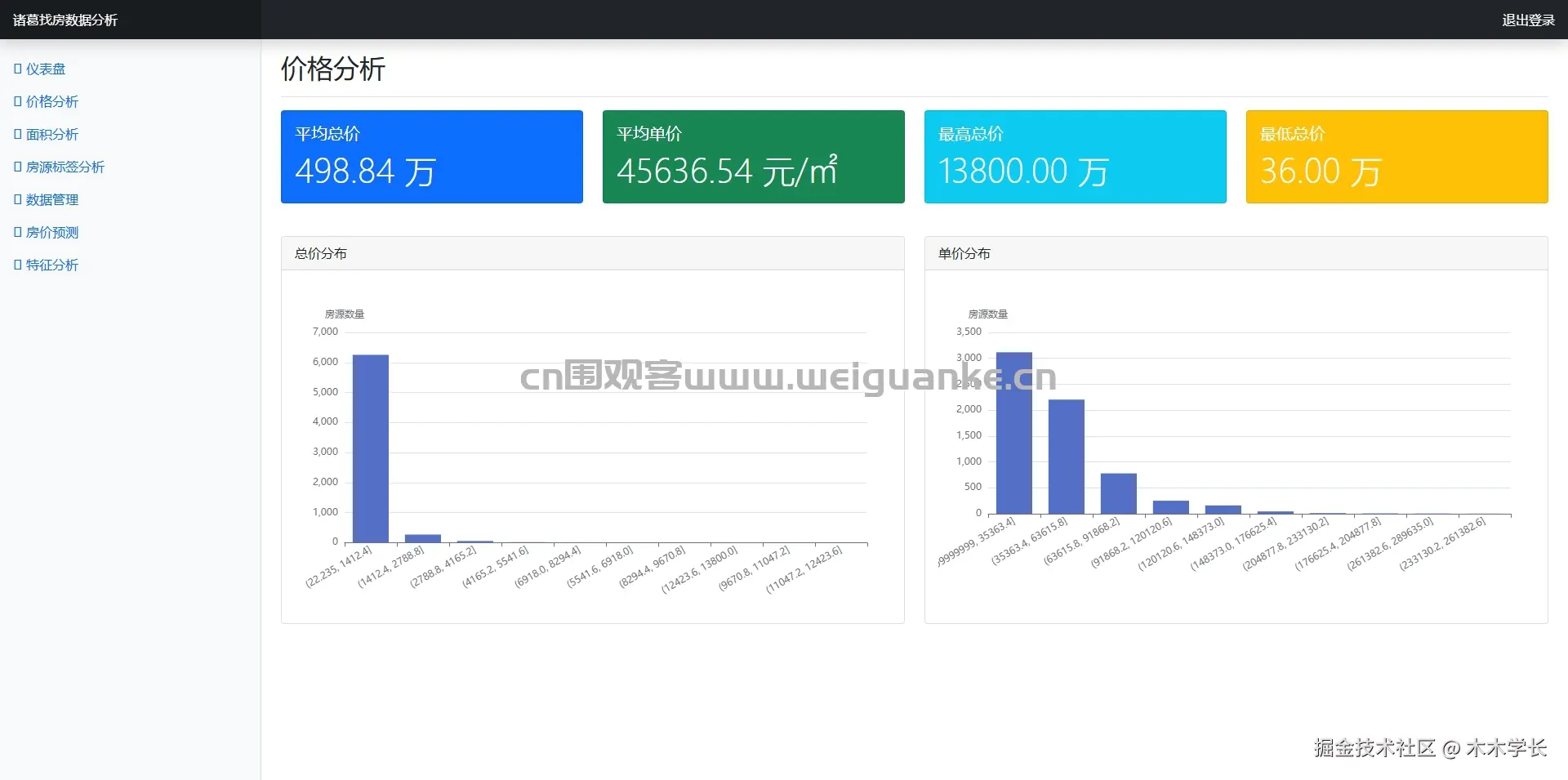
Task: Click the 诸葛找房数据分析 brand title
Action: click(x=65, y=20)
